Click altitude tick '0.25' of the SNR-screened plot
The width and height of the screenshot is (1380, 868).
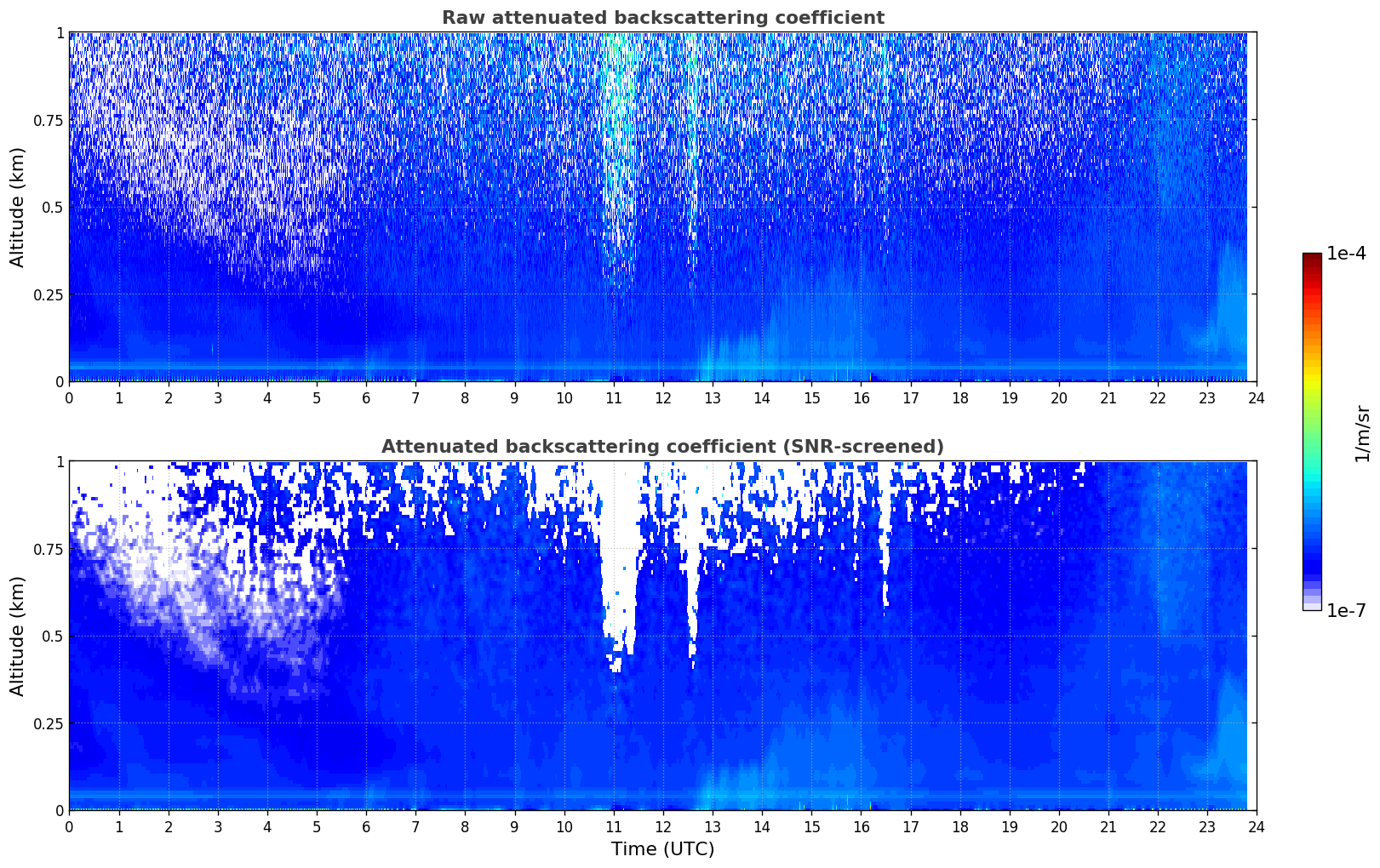pyautogui.click(x=49, y=723)
